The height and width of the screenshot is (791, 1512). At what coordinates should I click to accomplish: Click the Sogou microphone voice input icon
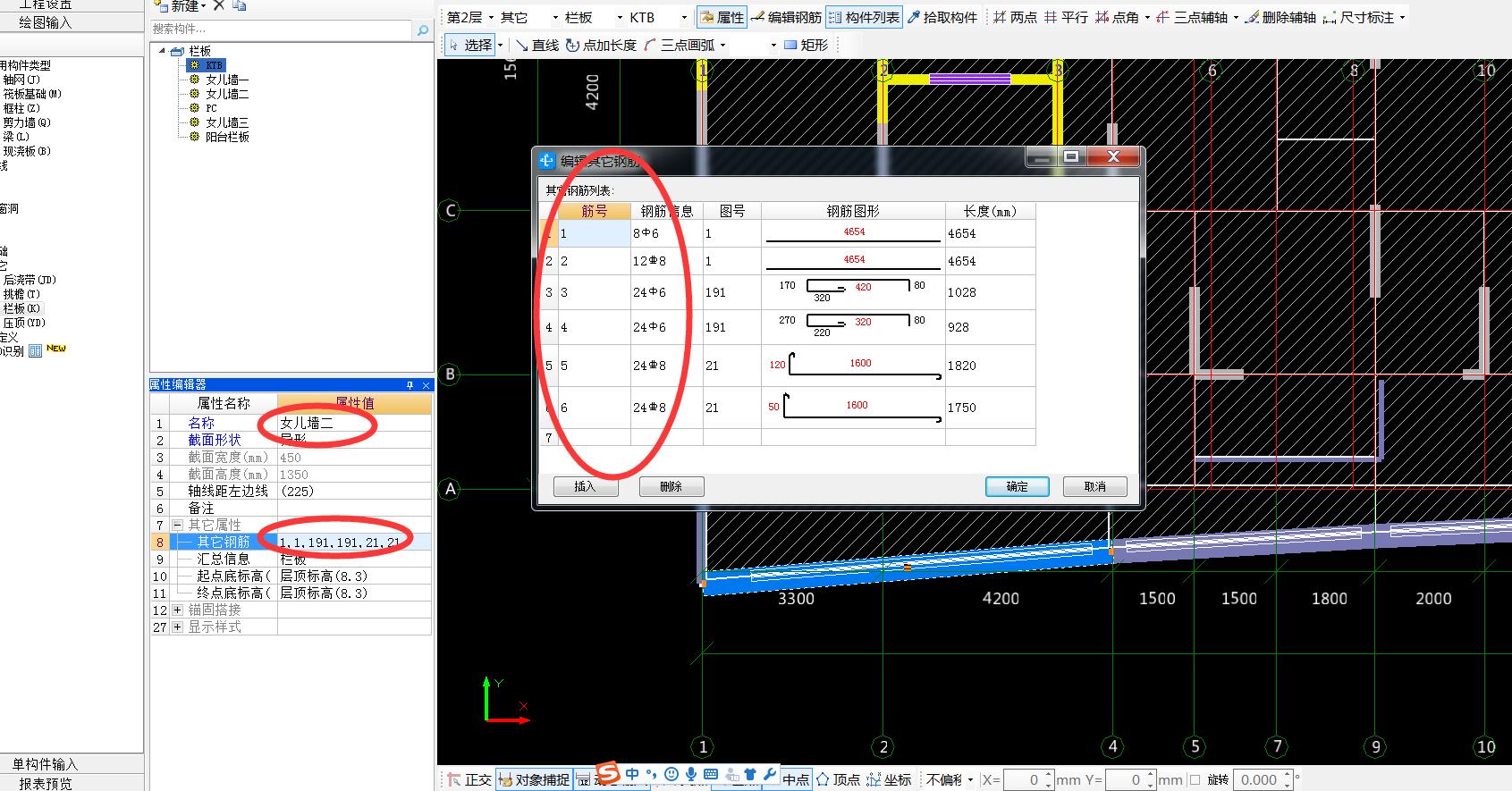tap(690, 774)
